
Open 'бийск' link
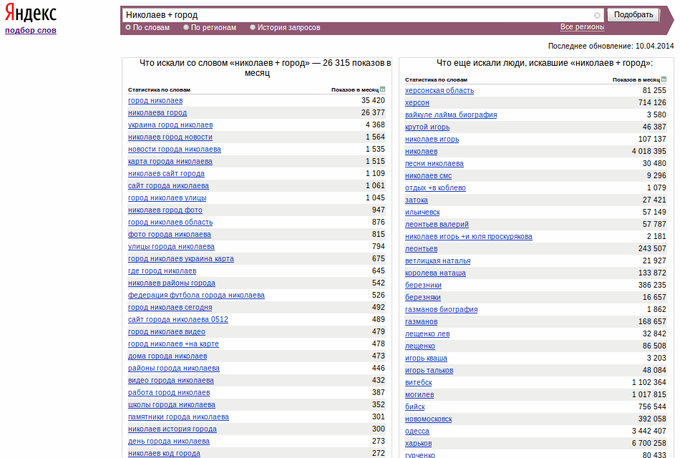click(415, 407)
